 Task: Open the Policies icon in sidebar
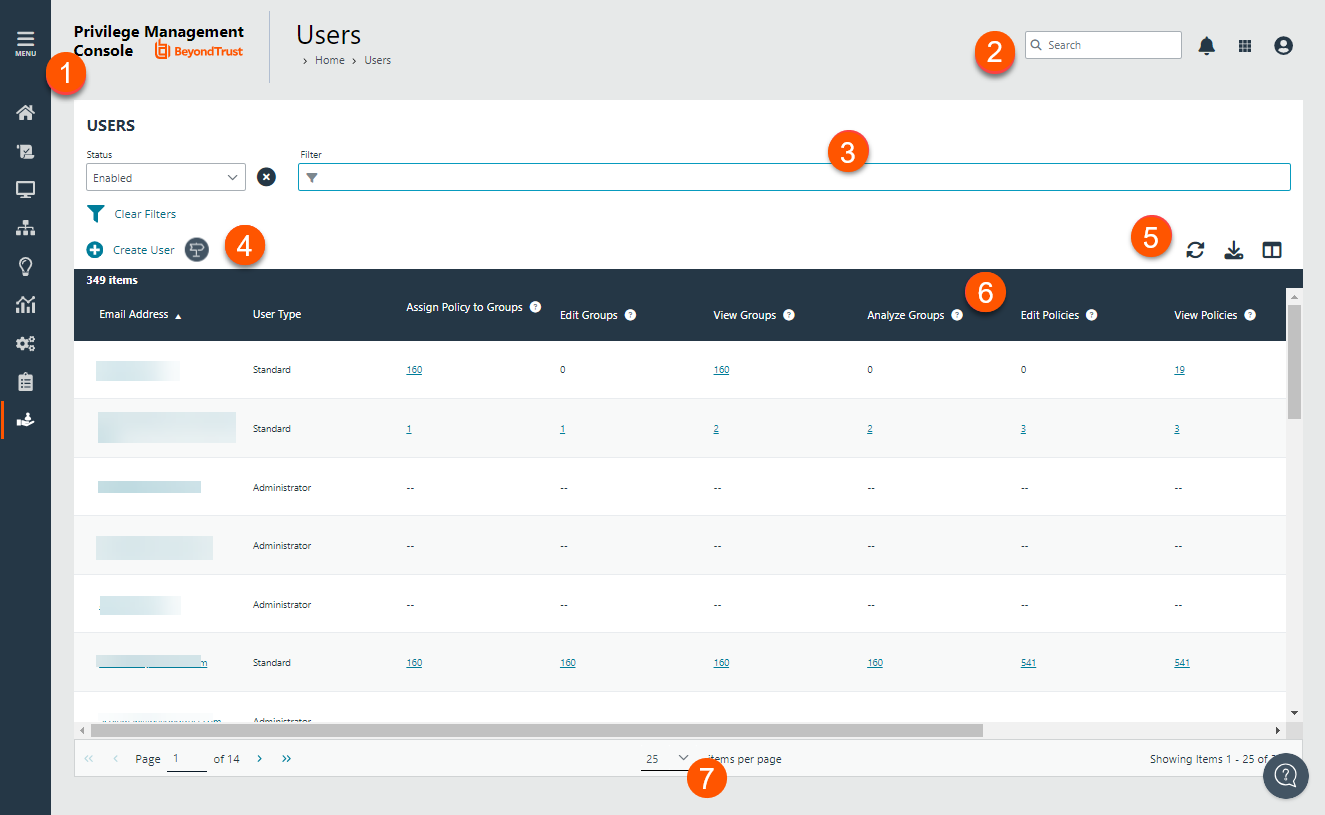(25, 152)
